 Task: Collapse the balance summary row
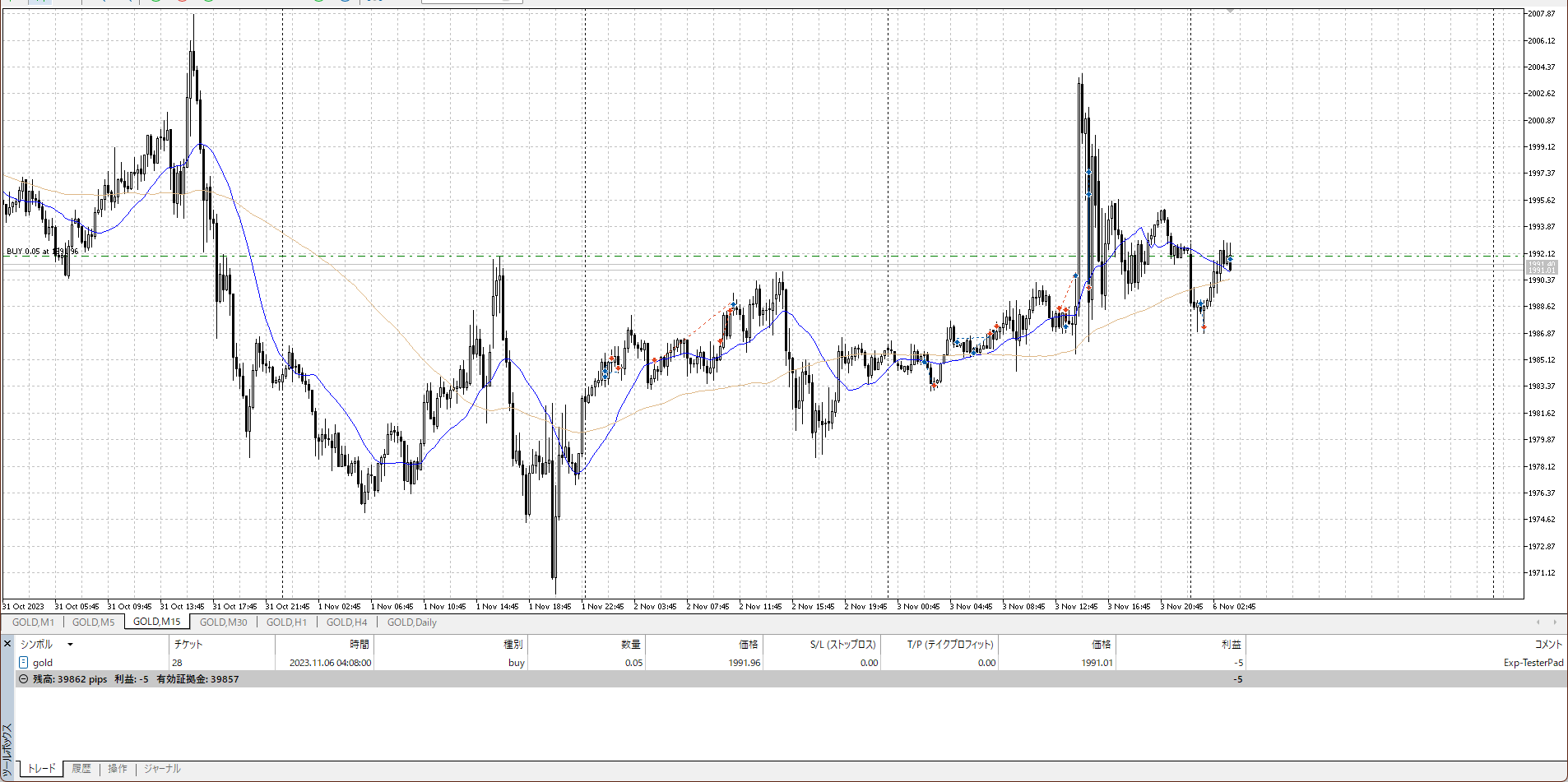(23, 679)
